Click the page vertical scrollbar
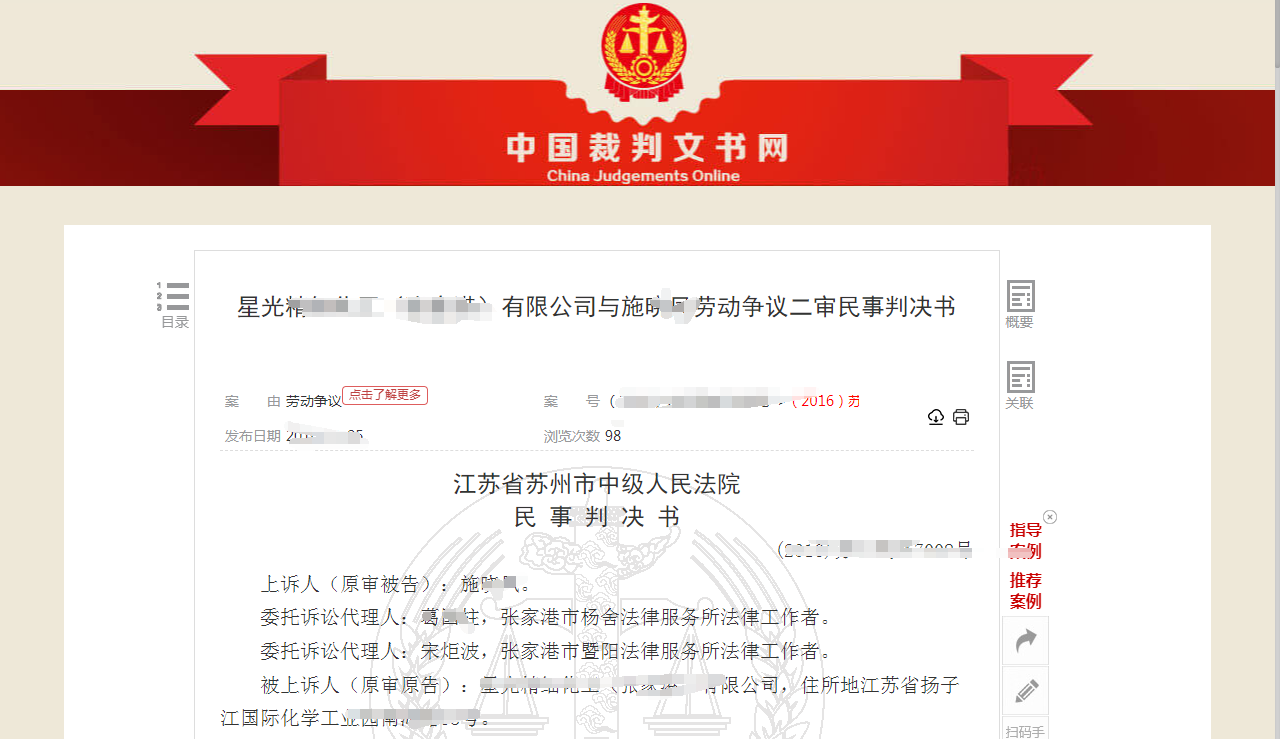1280x739 pixels. [1277, 369]
